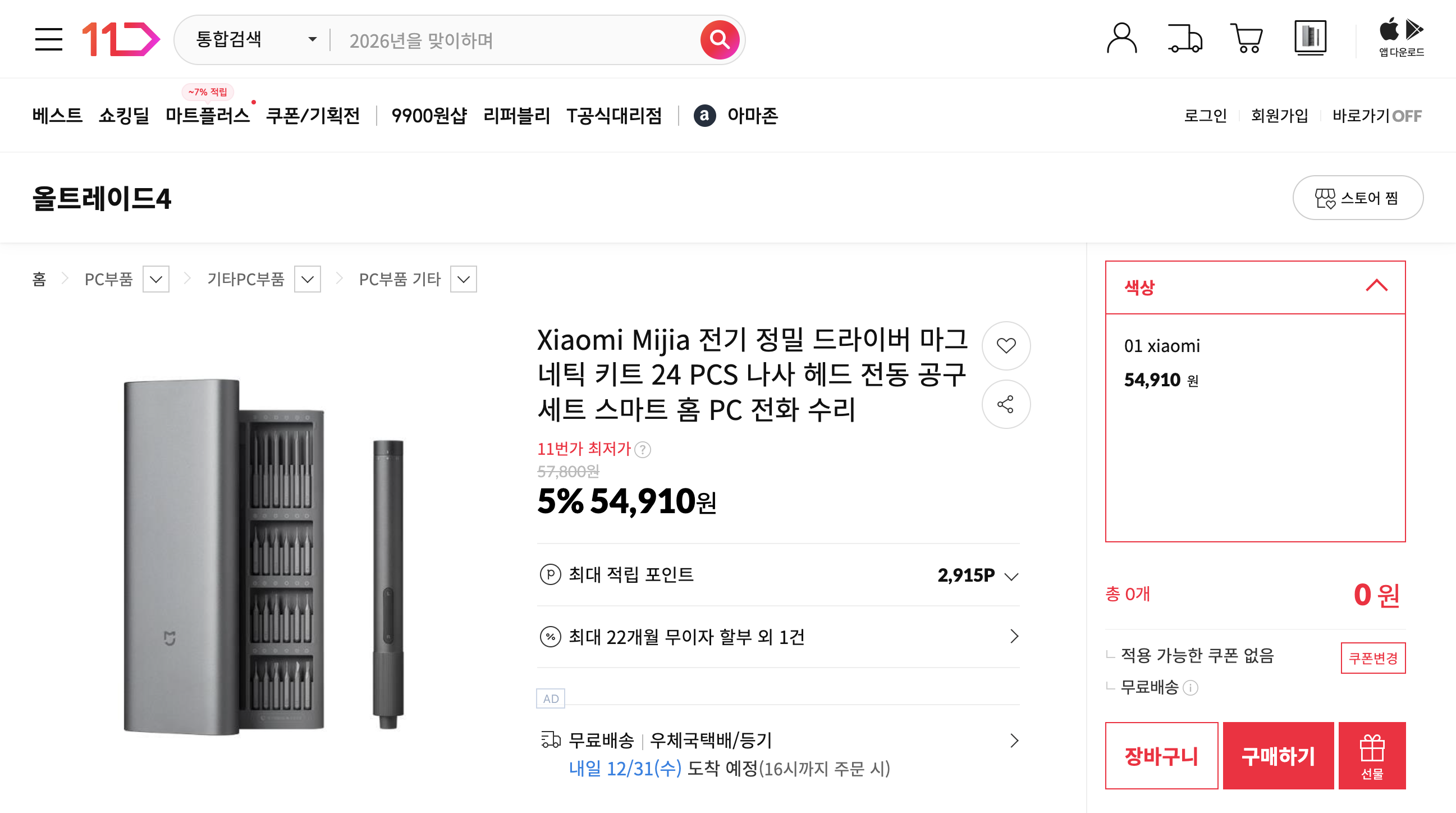The width and height of the screenshot is (1456, 813).
Task: Click the search input field
Action: tap(509, 39)
